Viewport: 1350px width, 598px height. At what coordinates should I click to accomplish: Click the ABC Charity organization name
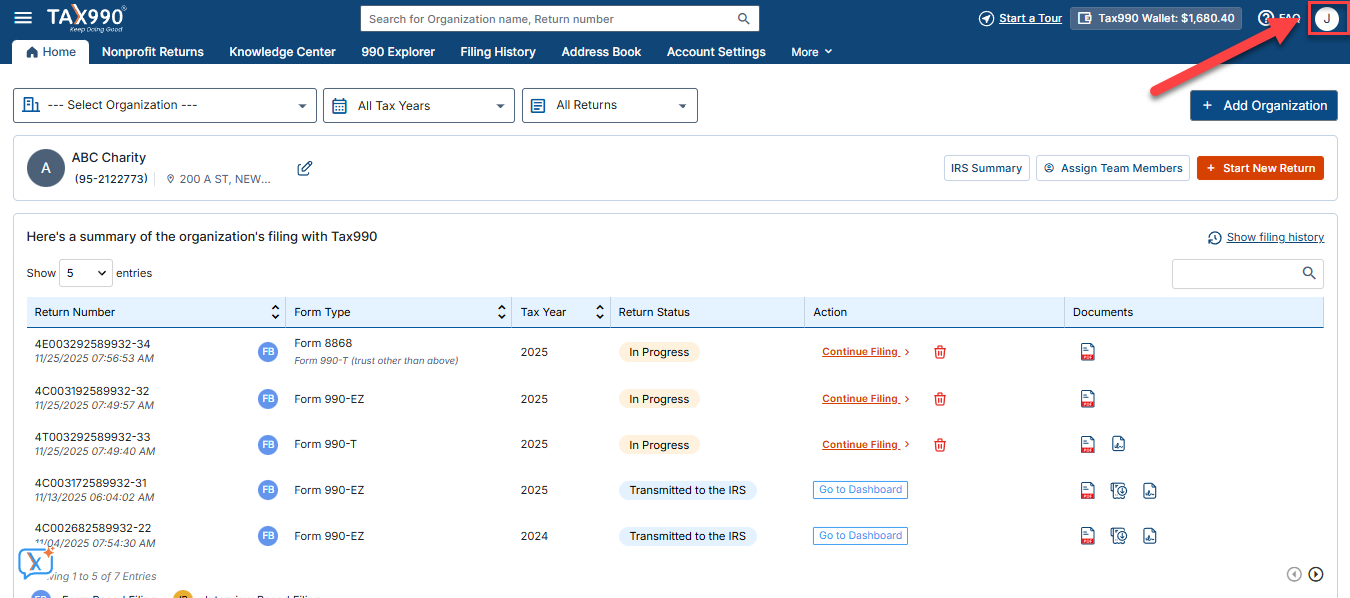(109, 157)
